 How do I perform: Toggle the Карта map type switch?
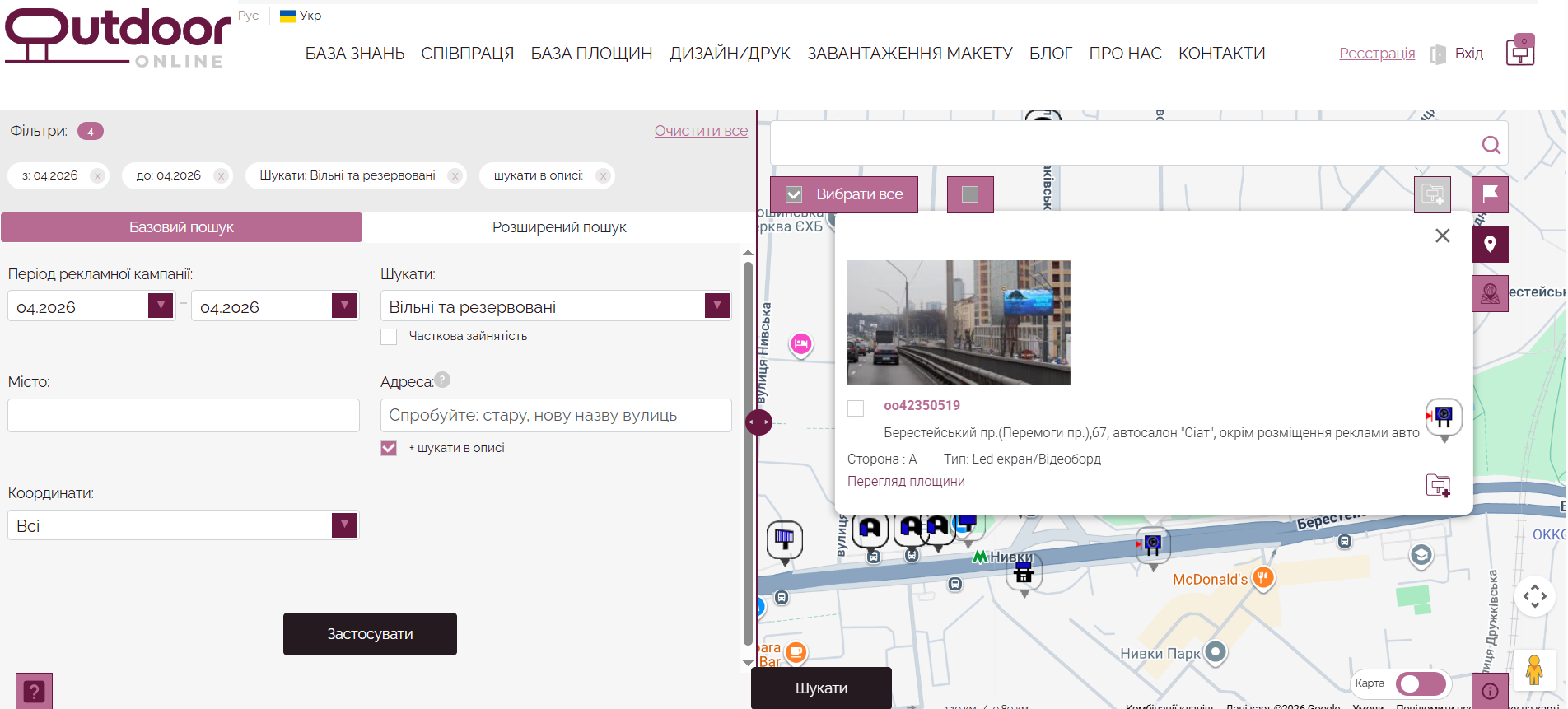(x=1421, y=683)
